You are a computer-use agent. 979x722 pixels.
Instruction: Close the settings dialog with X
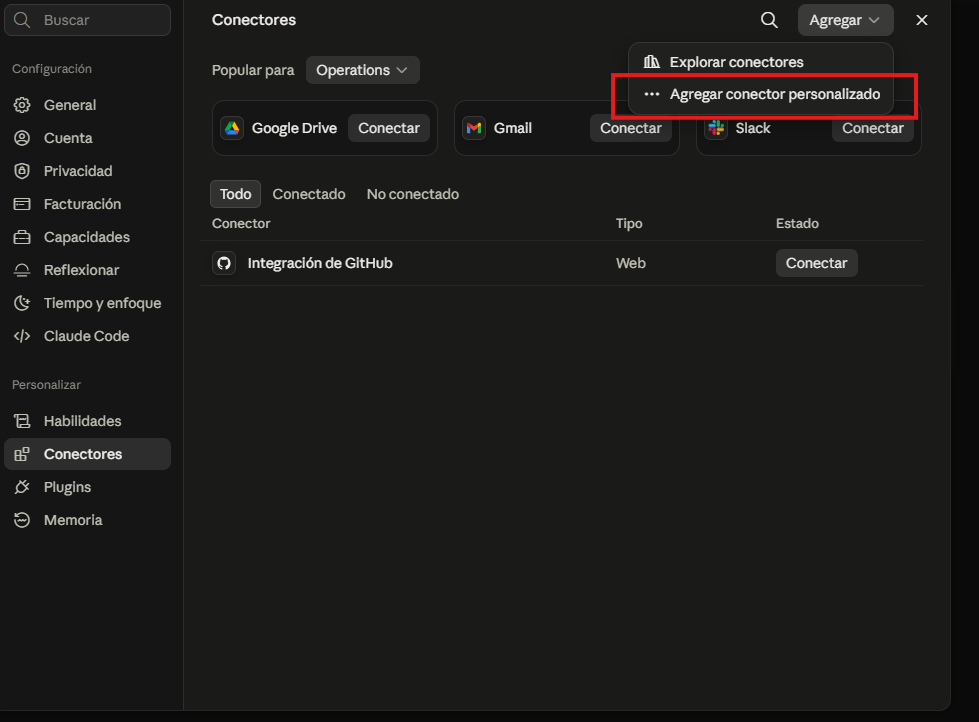click(922, 20)
